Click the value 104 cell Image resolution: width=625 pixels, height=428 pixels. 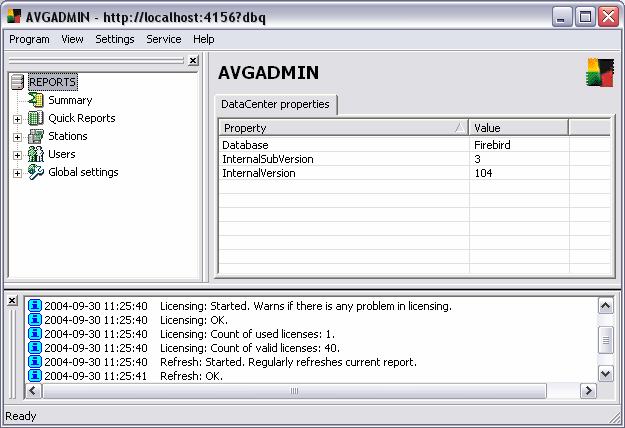click(519, 173)
